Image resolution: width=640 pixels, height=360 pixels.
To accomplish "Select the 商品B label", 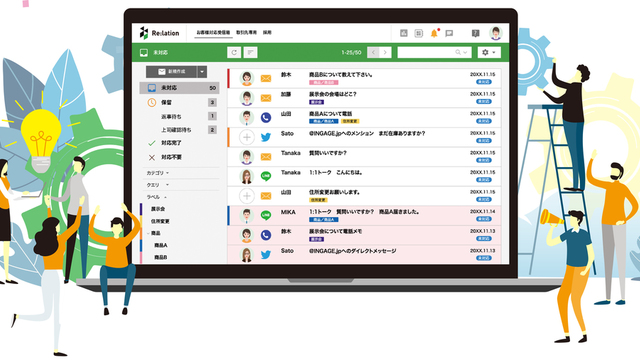I will [x=161, y=258].
